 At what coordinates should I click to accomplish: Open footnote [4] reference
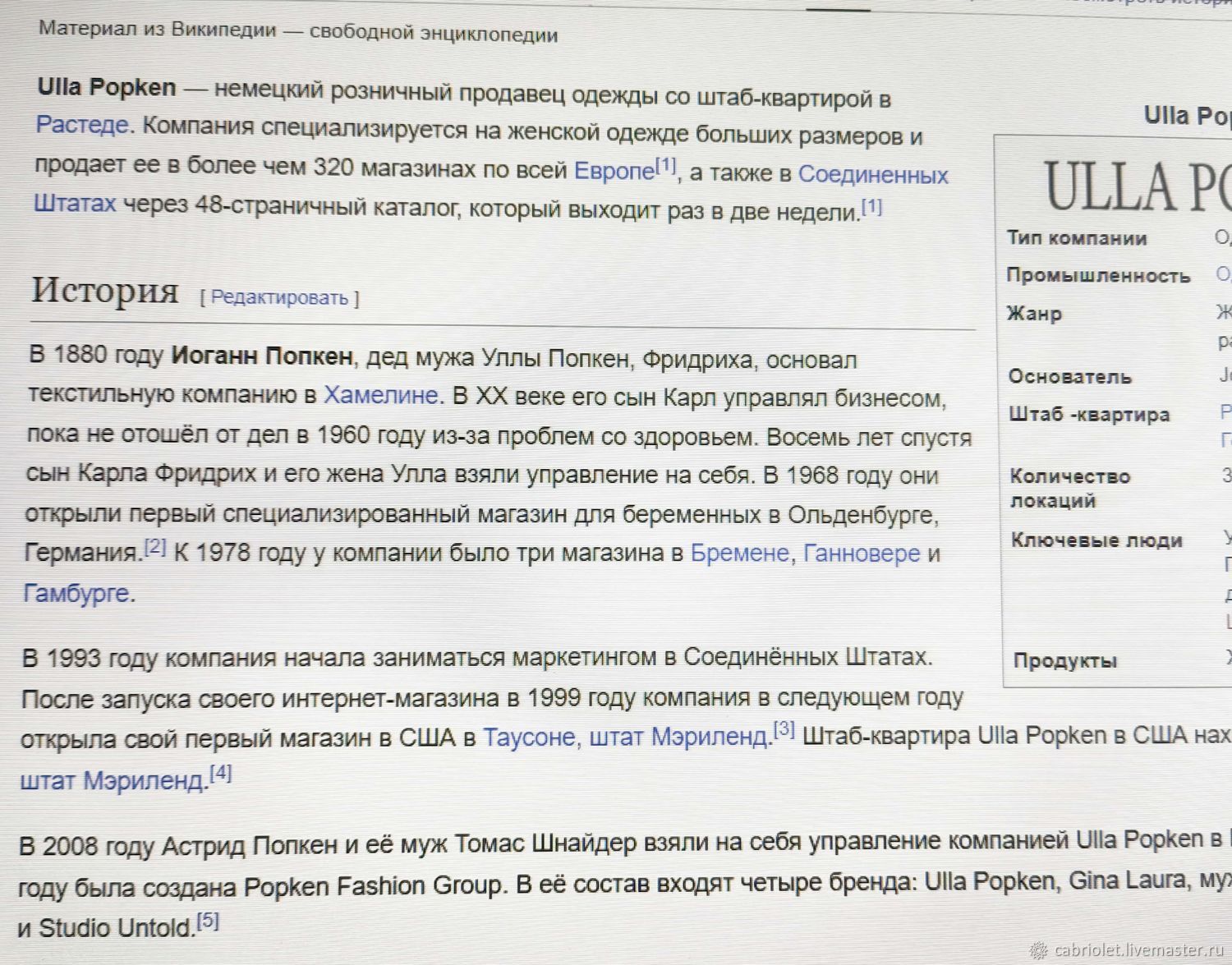220,773
